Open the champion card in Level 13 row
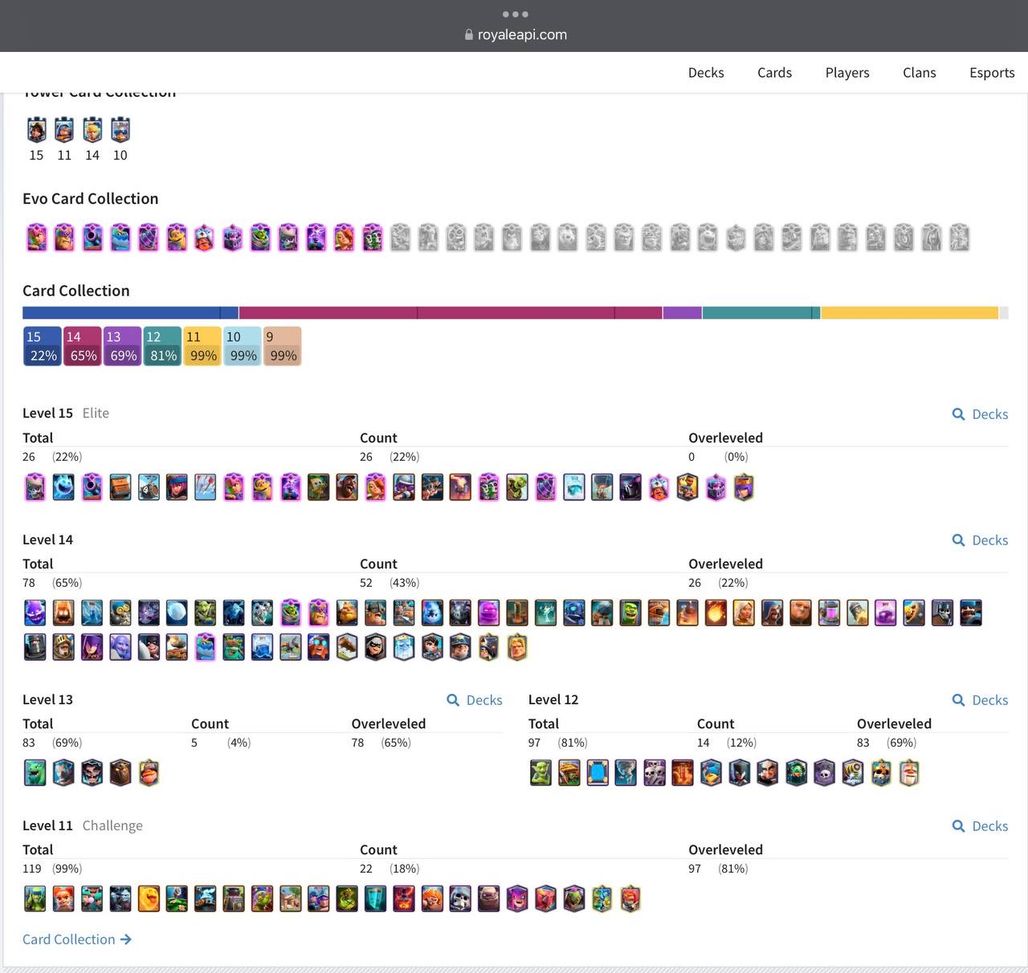This screenshot has height=973, width=1028. click(x=149, y=772)
